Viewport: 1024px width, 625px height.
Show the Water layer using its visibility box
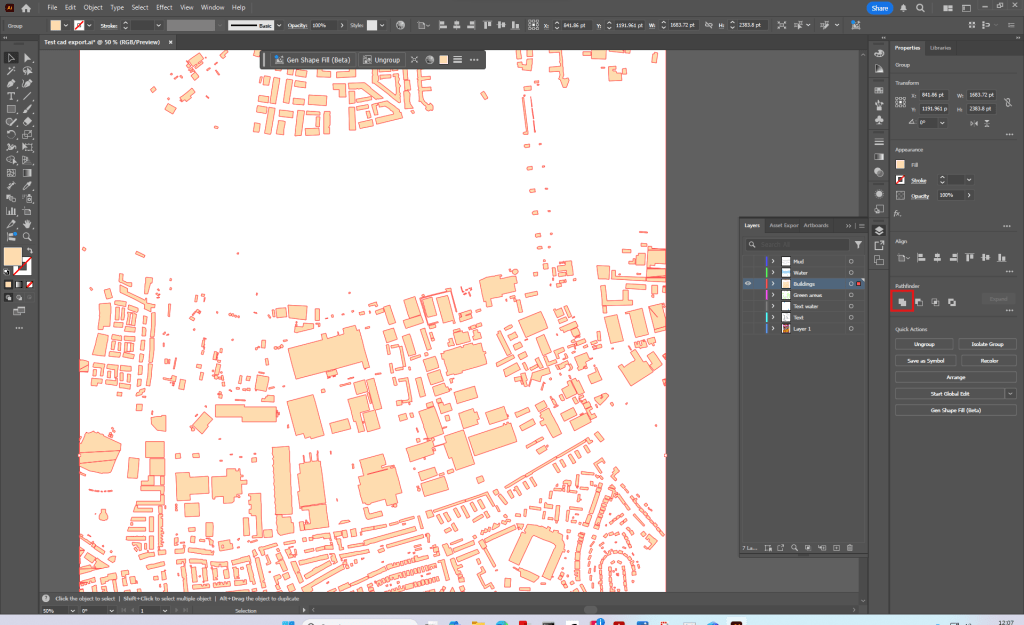tap(748, 272)
